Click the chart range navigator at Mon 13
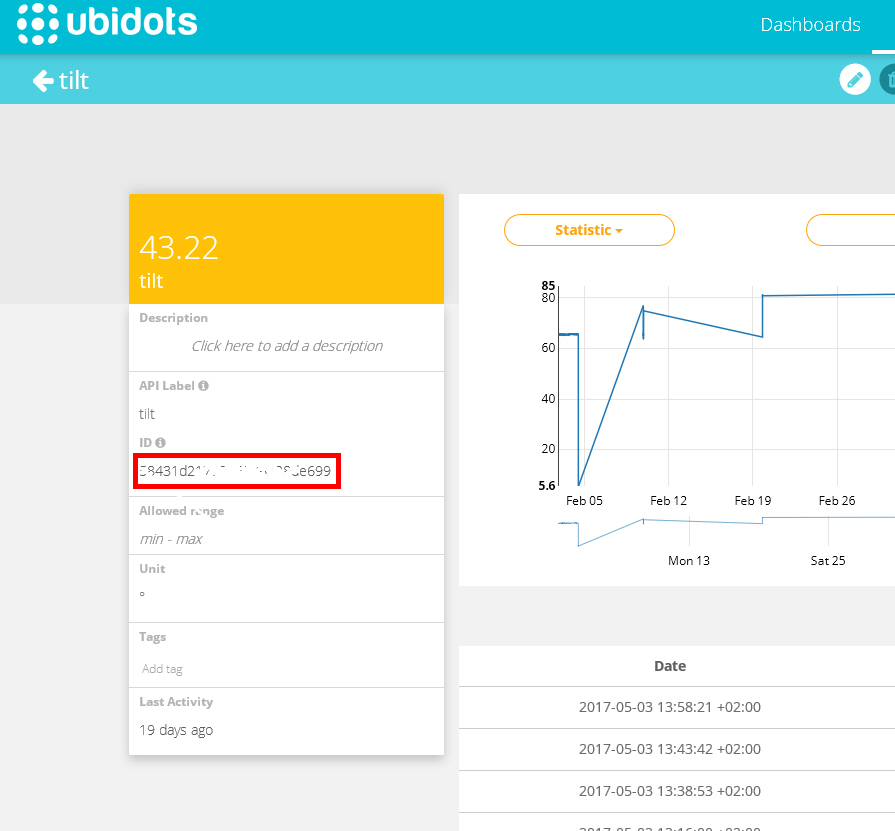 tap(688, 535)
